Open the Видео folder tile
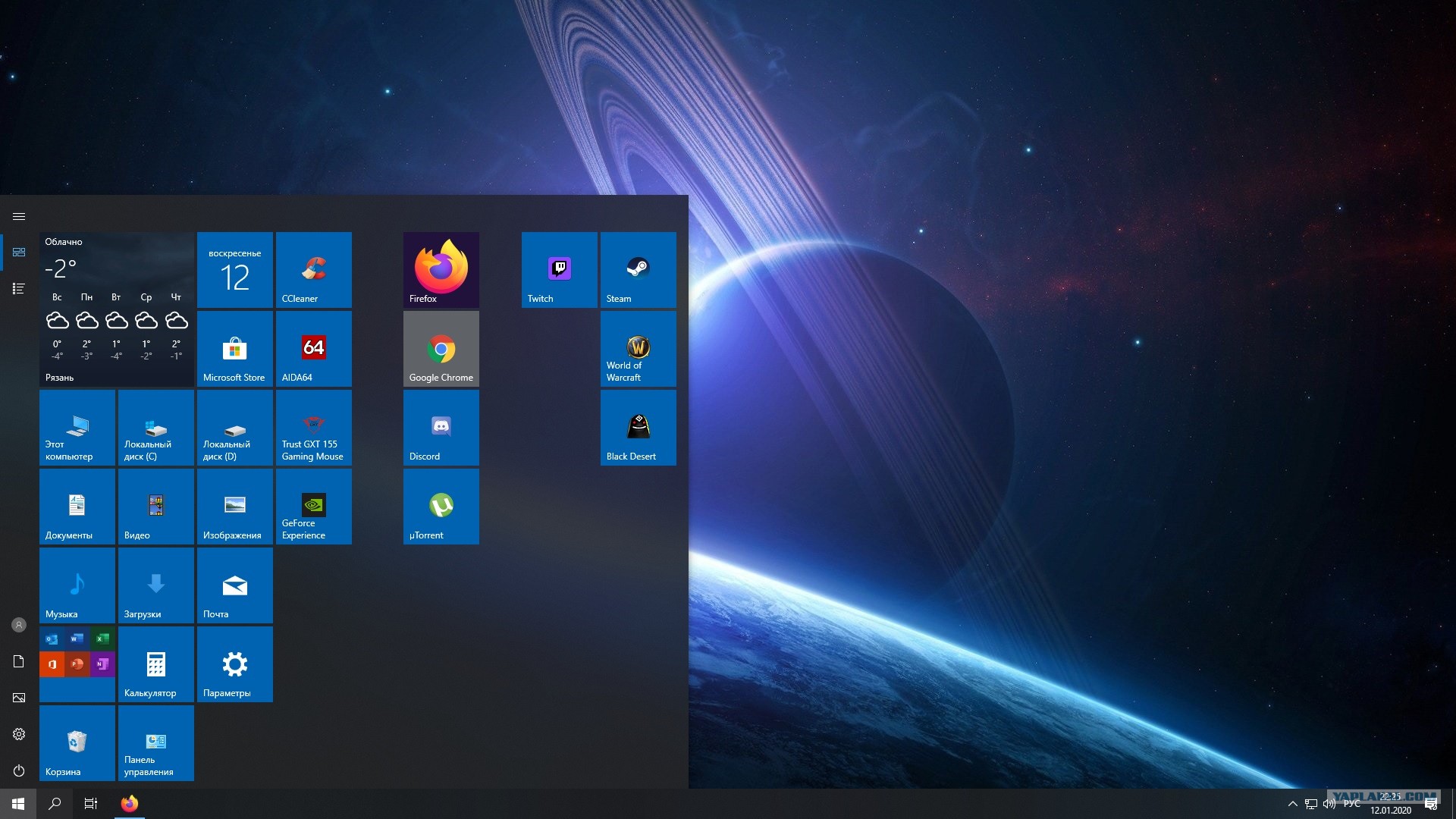The width and height of the screenshot is (1456, 819). tap(156, 507)
